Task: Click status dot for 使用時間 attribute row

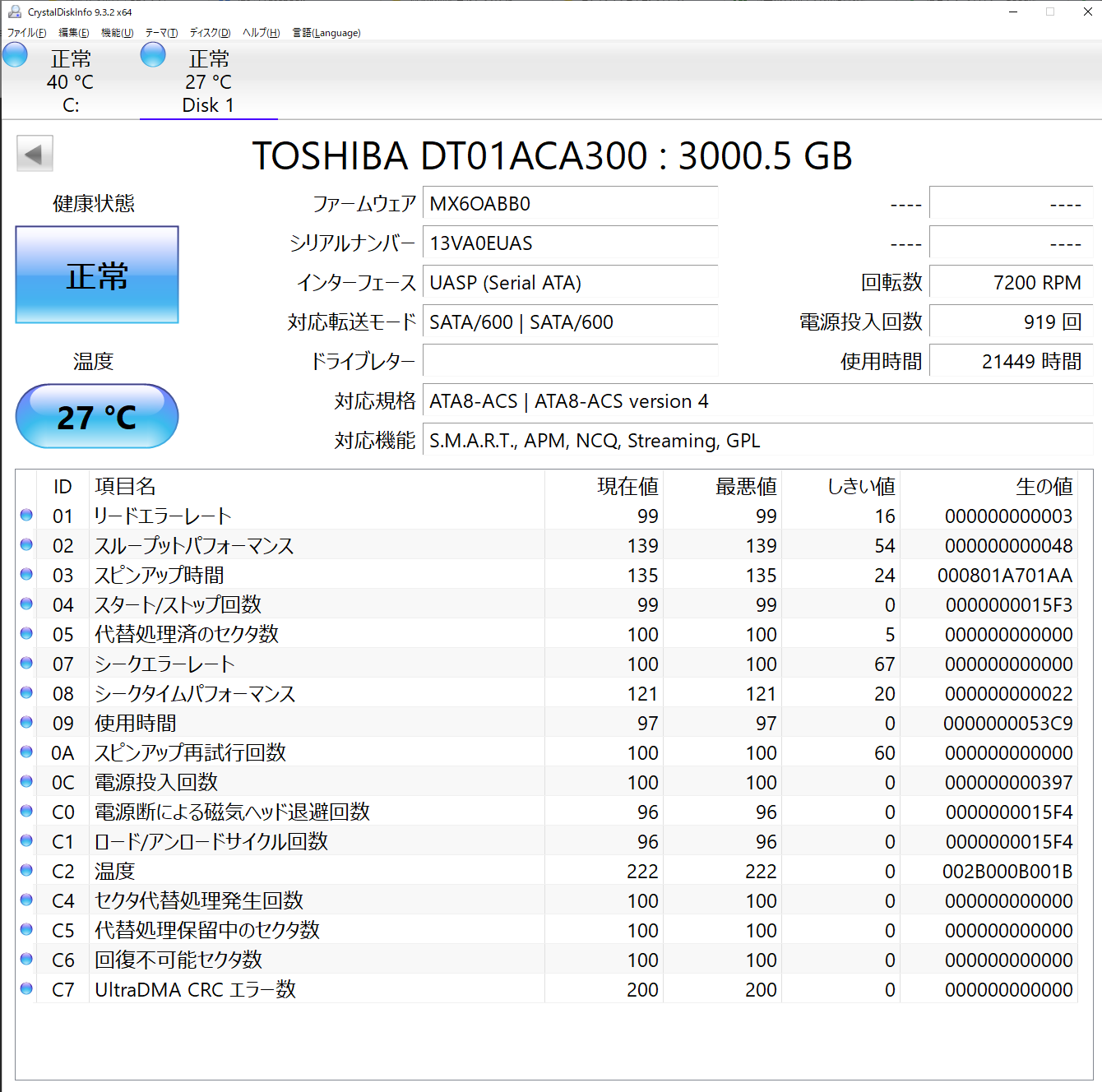Action: point(26,723)
